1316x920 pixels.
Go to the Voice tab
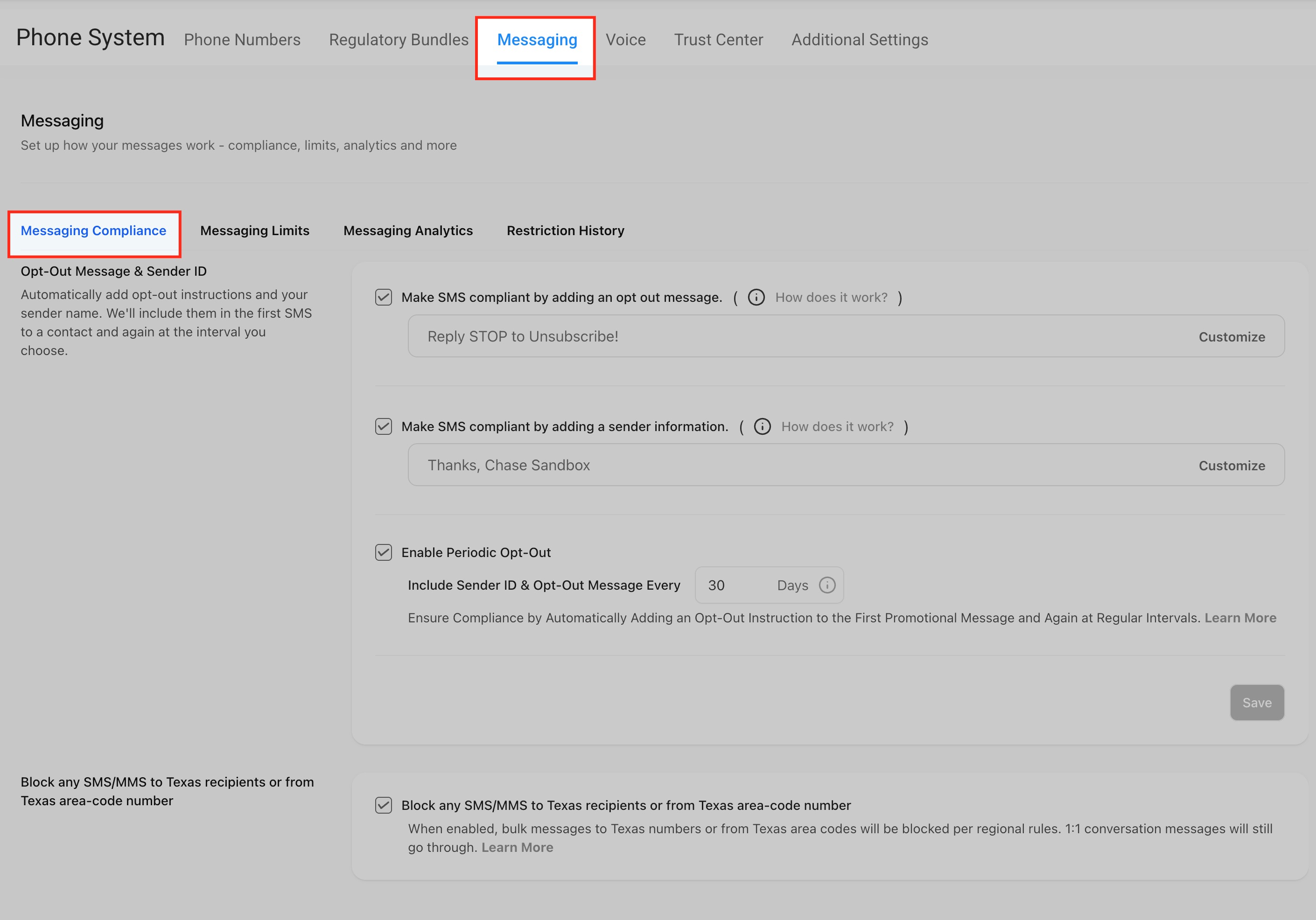625,40
